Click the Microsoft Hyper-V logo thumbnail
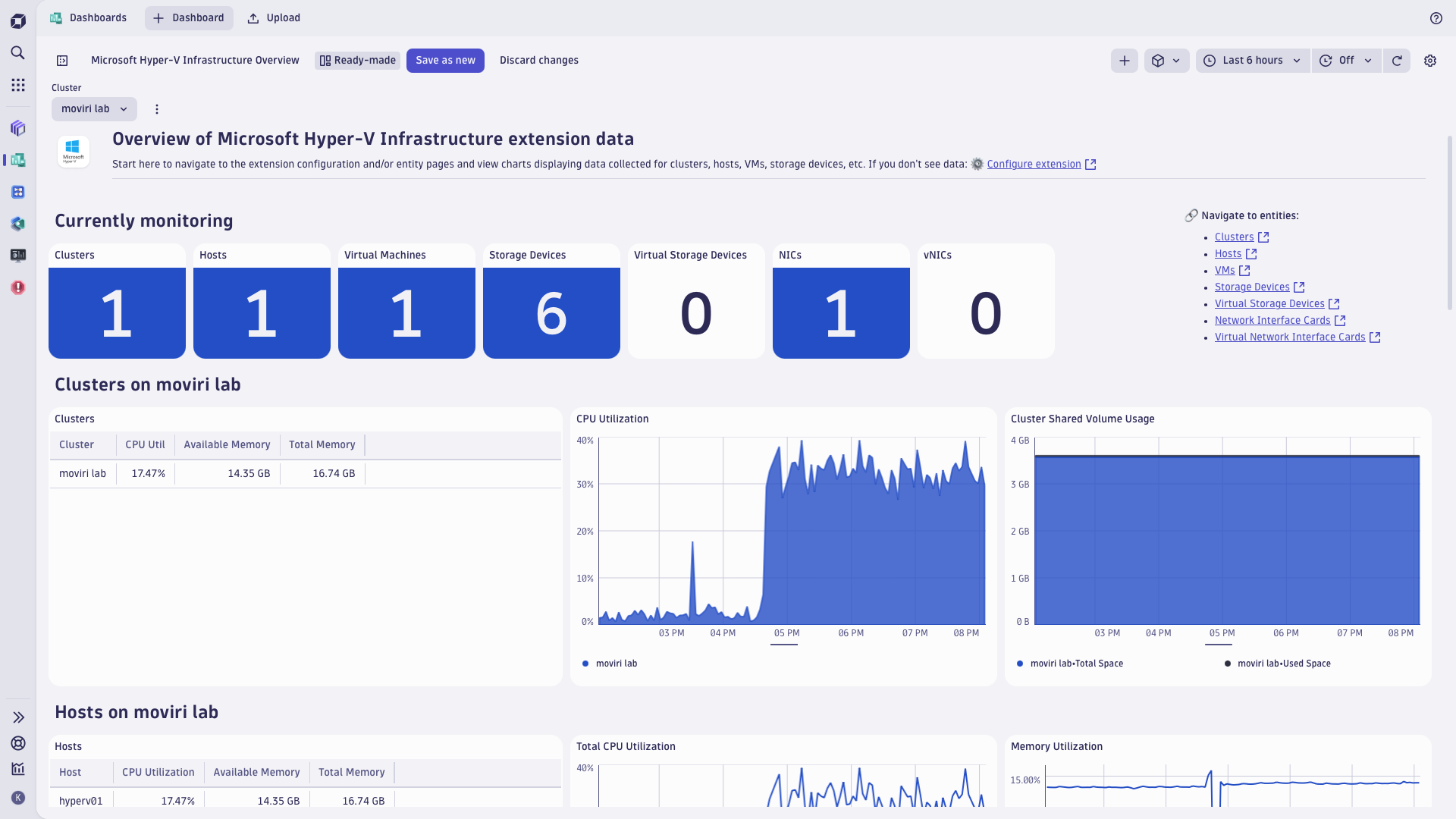This screenshot has height=819, width=1456. [74, 152]
